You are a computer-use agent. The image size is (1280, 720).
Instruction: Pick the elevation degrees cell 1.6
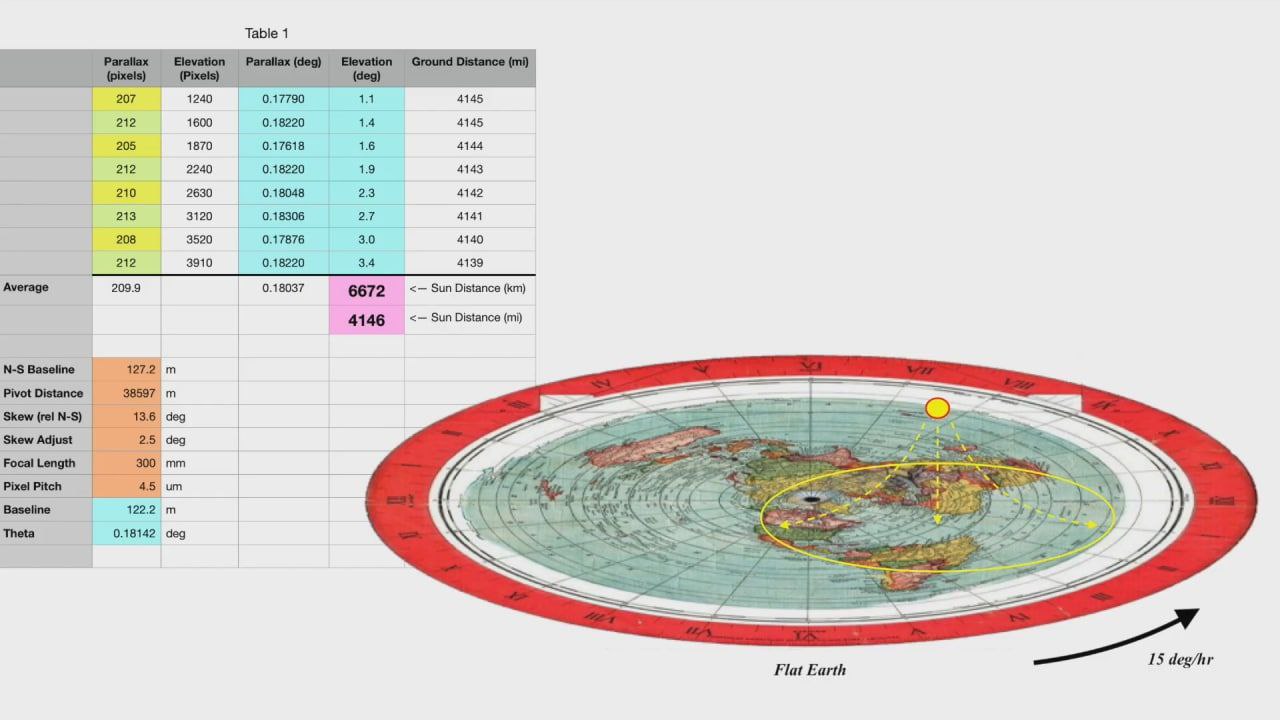coord(367,146)
